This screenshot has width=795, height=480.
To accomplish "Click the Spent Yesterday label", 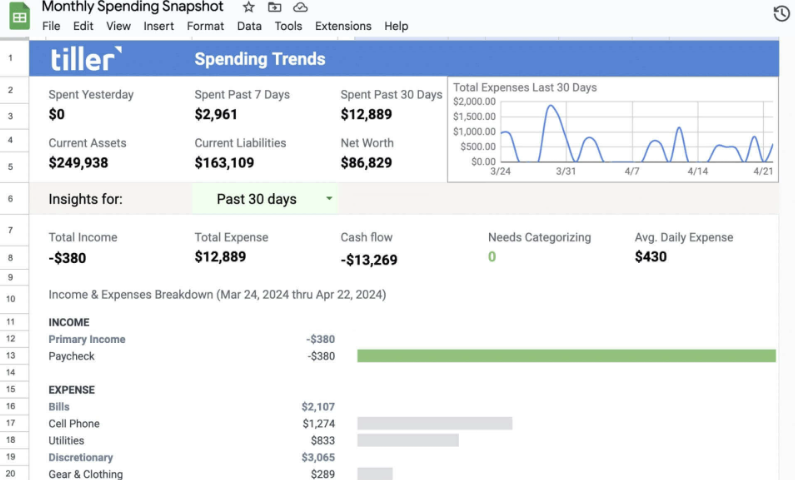I will 91,95.
